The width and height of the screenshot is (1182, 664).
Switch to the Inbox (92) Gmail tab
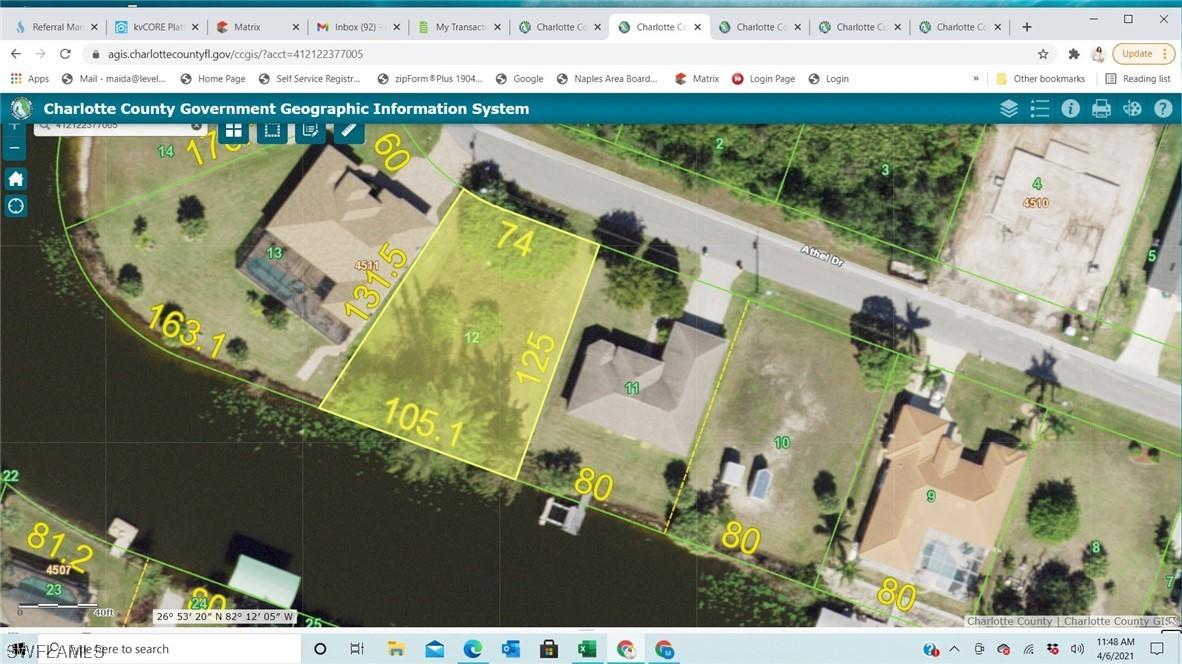355,27
